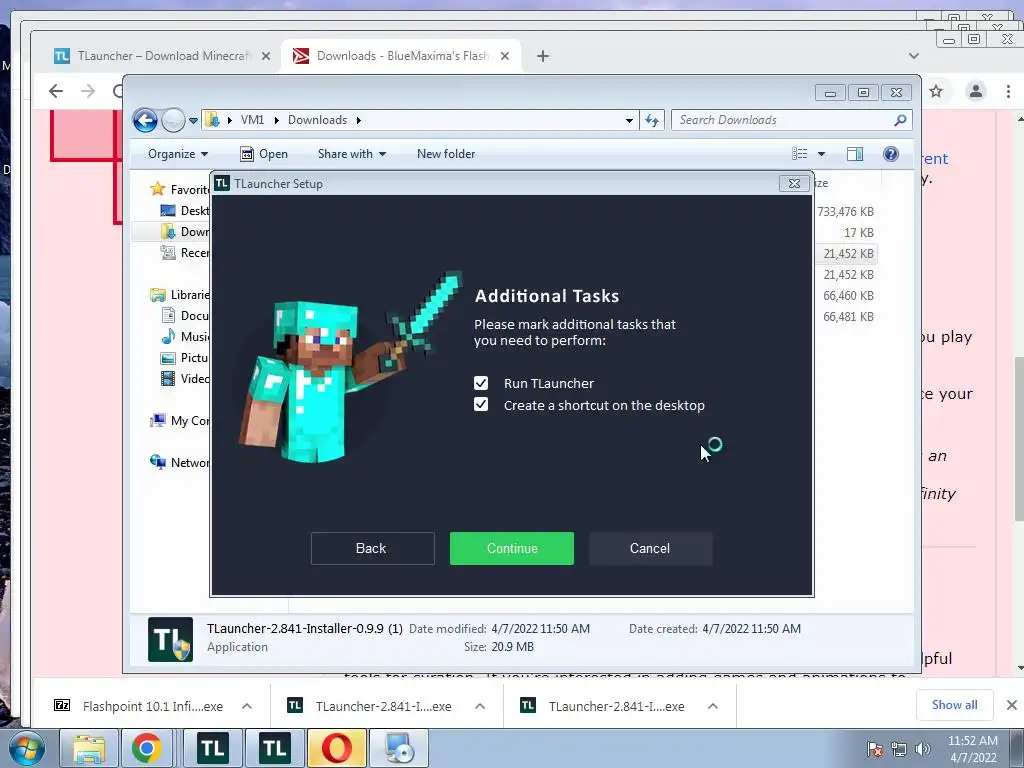Open the Organize menu
This screenshot has height=768, width=1024.
[x=178, y=154]
